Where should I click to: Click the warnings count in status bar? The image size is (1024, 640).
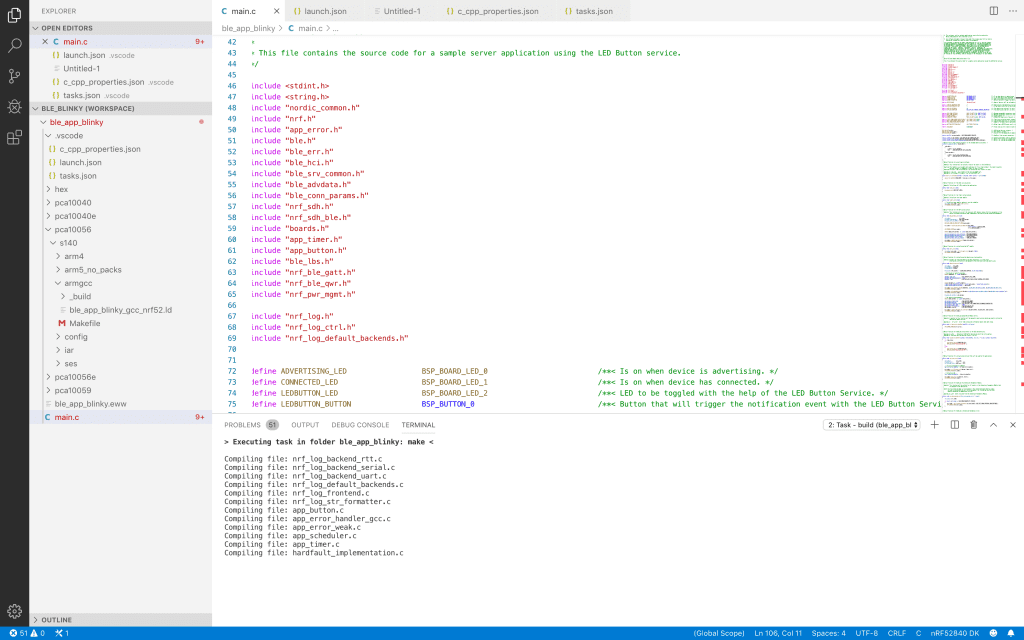[38, 633]
